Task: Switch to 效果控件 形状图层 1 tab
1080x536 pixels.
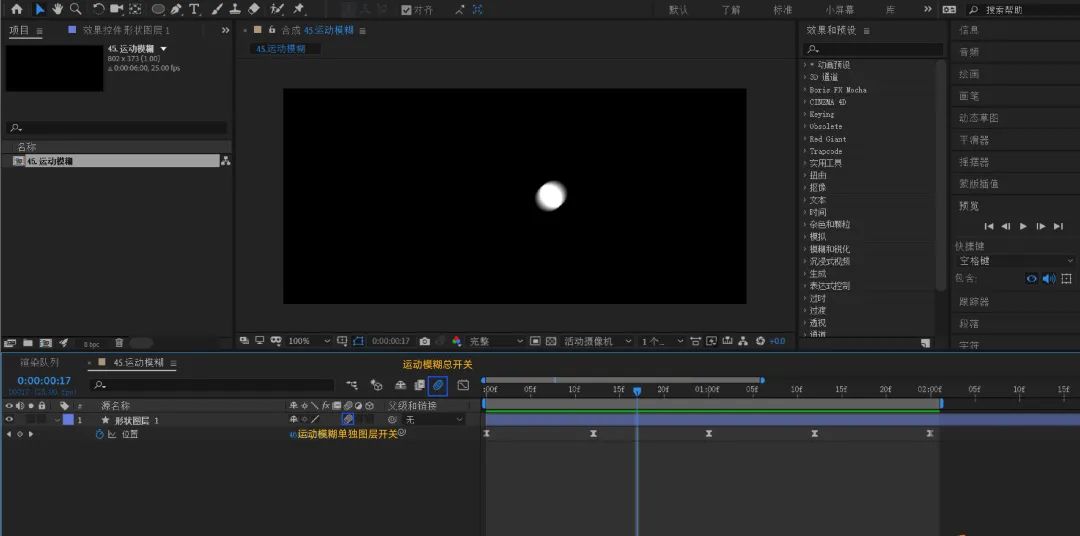Action: [x=126, y=30]
